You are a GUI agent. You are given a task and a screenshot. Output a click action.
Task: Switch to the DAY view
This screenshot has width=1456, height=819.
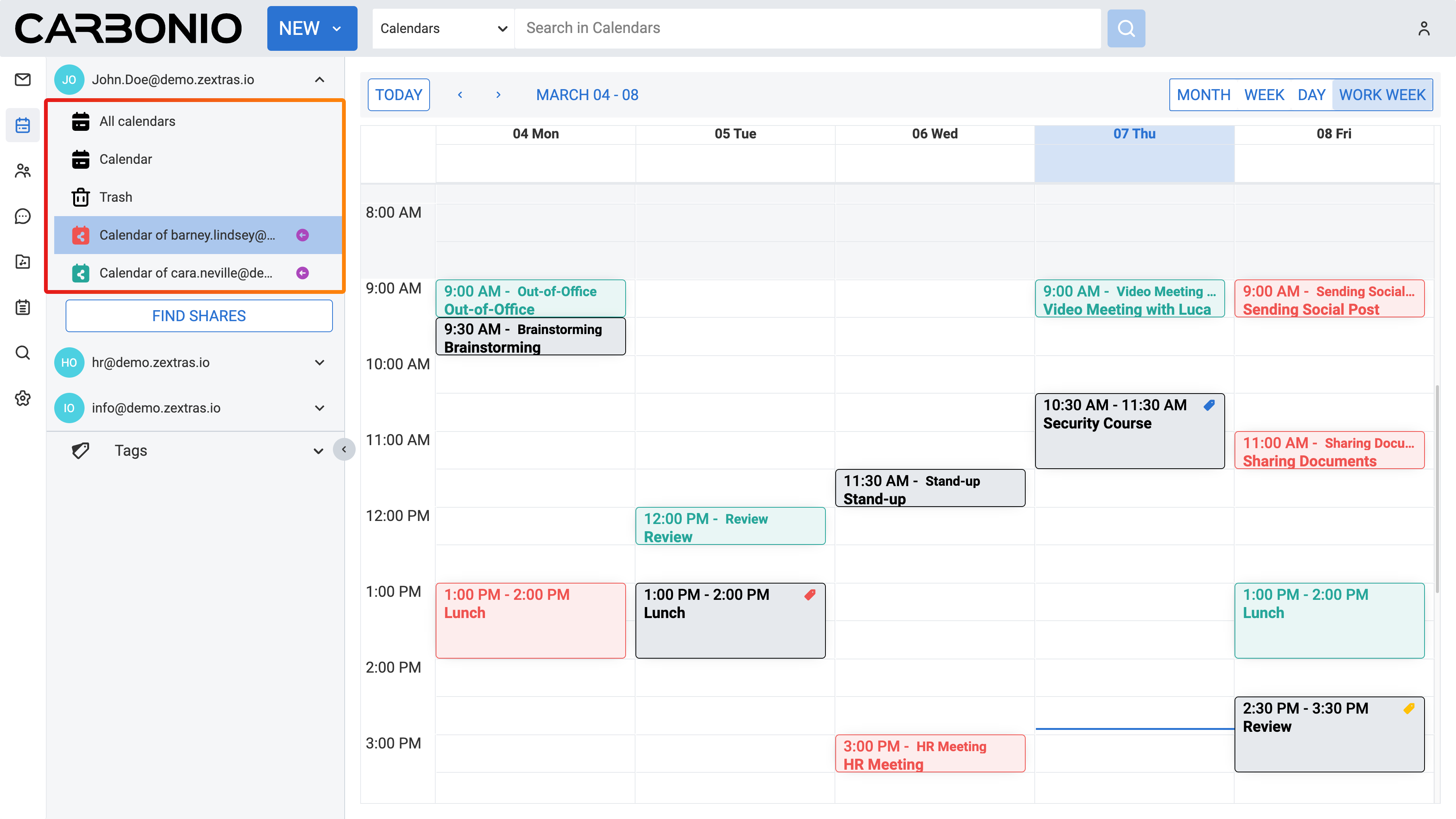coord(1311,95)
